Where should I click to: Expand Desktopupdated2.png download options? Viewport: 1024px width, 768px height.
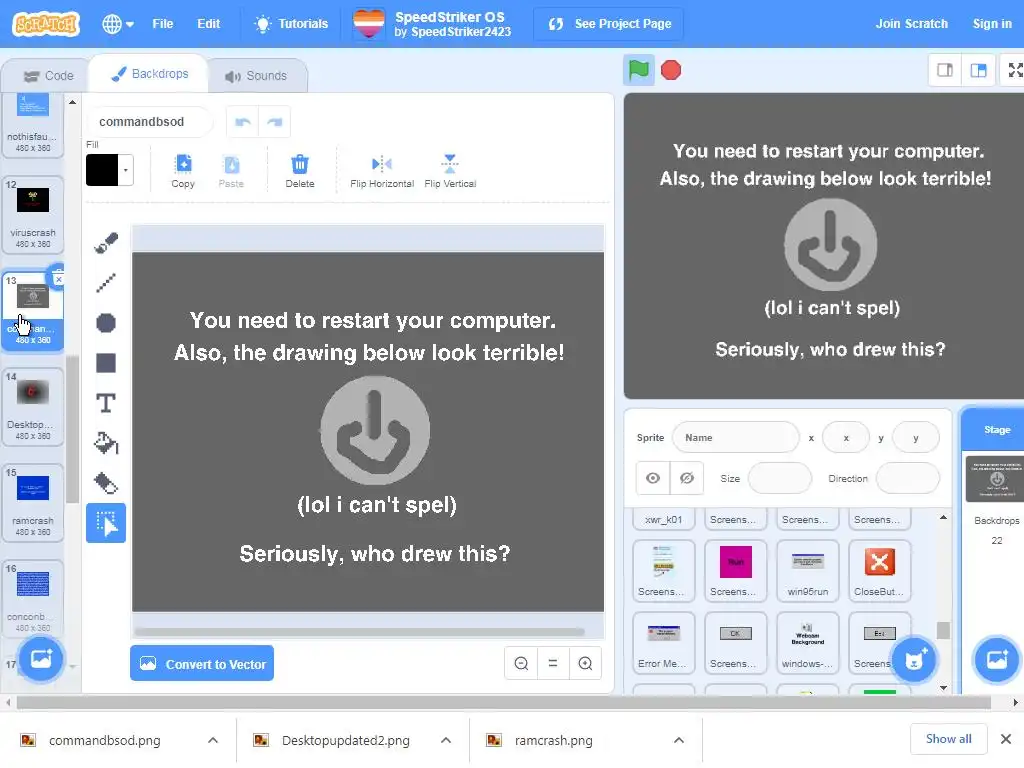pos(446,740)
